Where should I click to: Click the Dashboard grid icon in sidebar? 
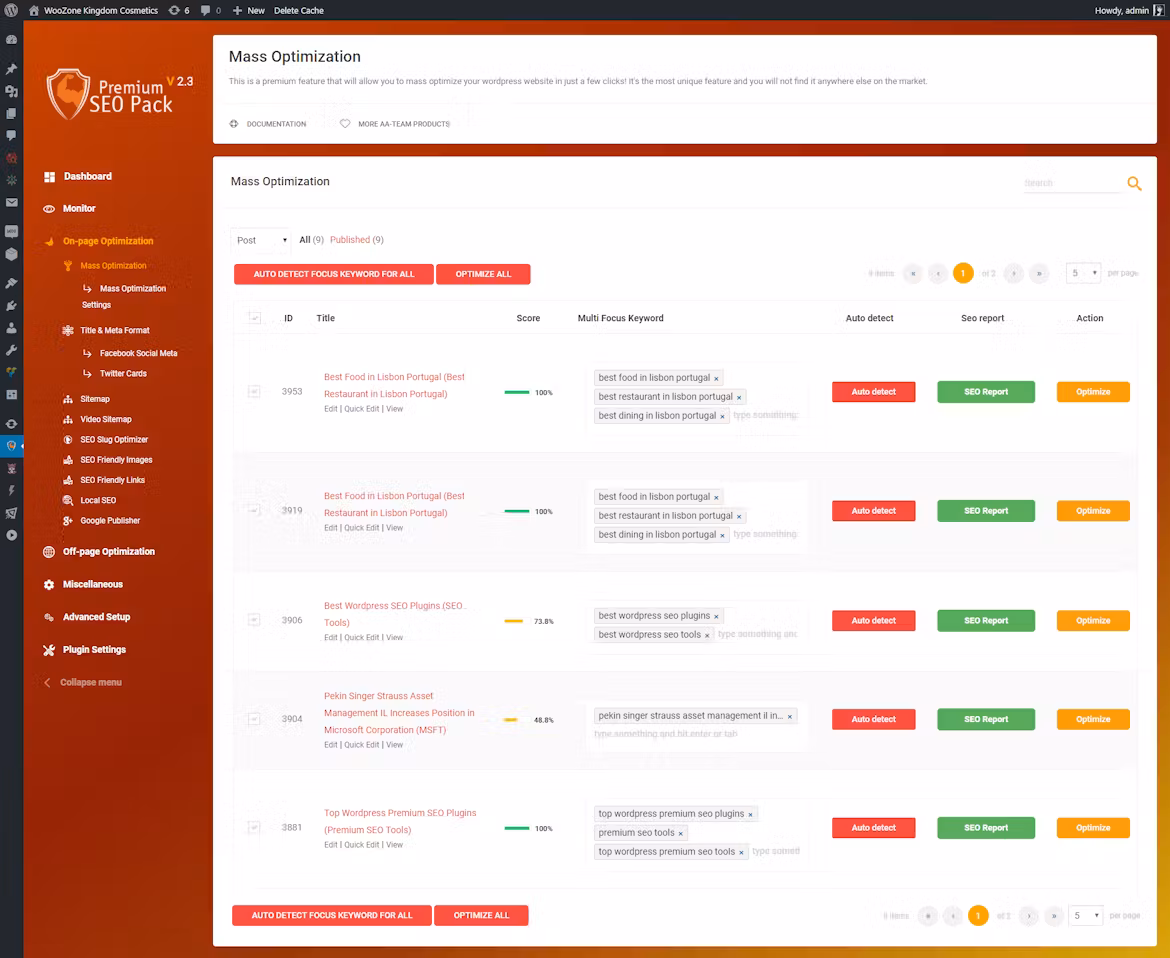tap(49, 177)
